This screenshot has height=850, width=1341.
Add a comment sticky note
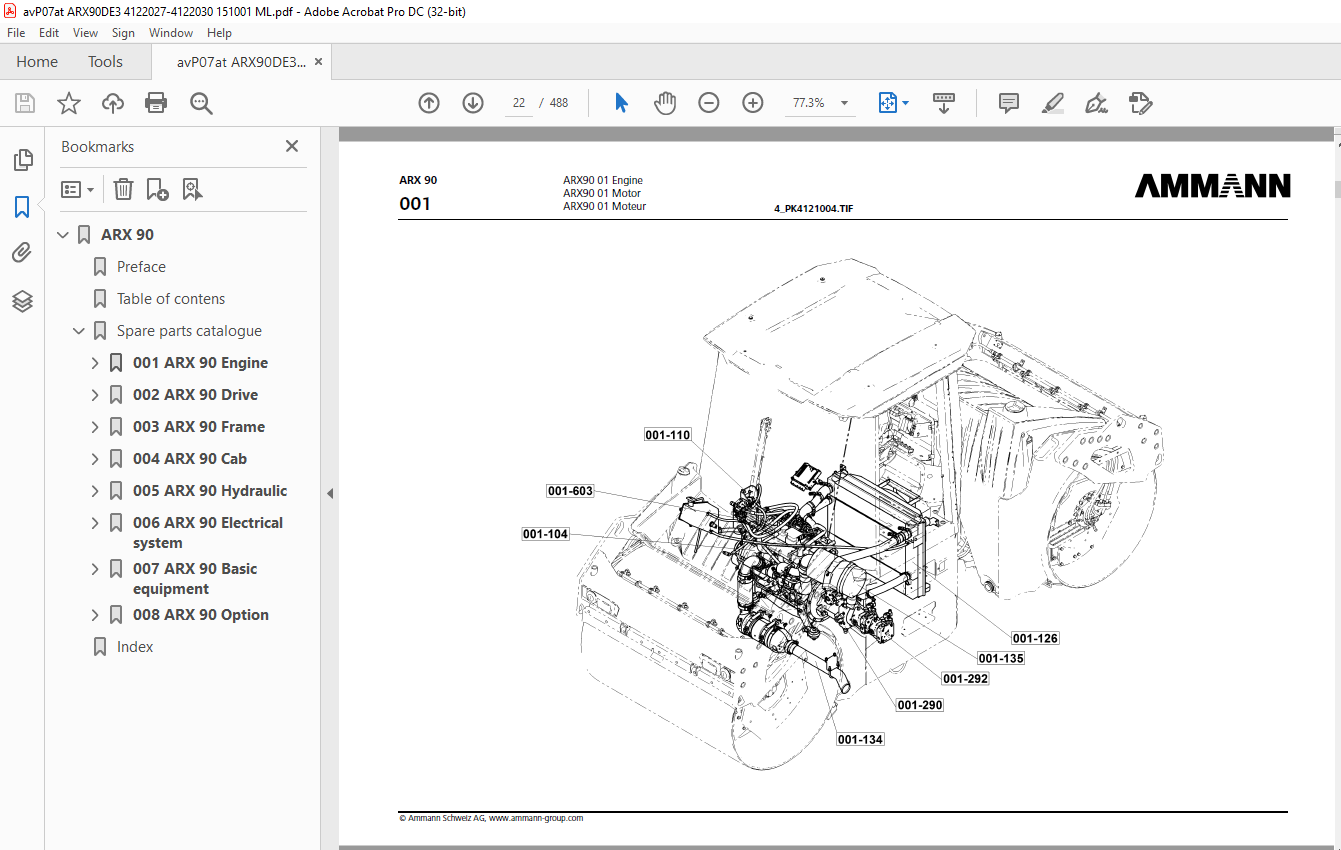click(1009, 103)
